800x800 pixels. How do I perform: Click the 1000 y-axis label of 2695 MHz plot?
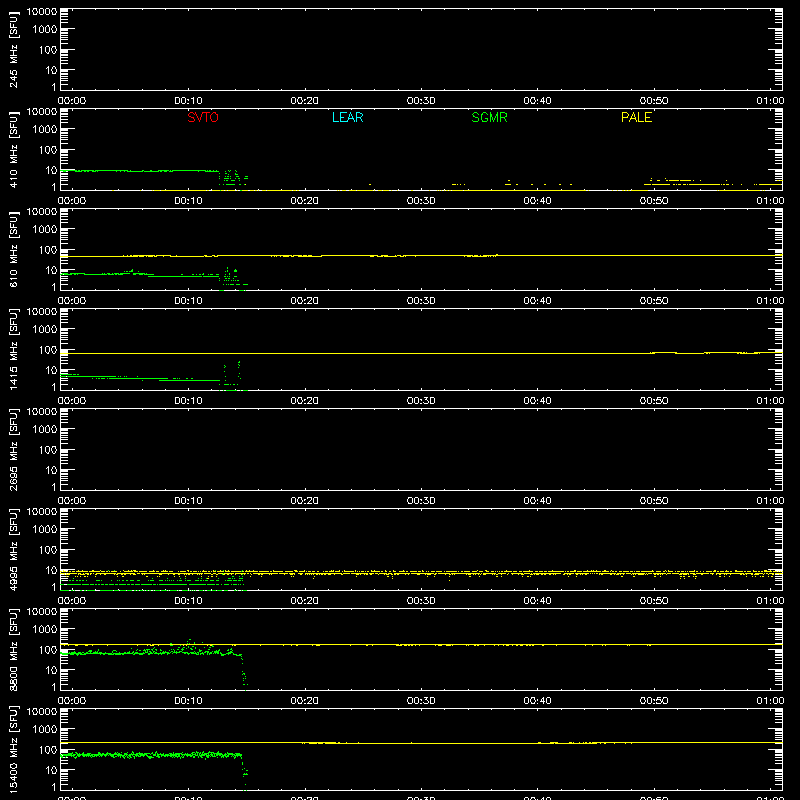click(x=45, y=430)
